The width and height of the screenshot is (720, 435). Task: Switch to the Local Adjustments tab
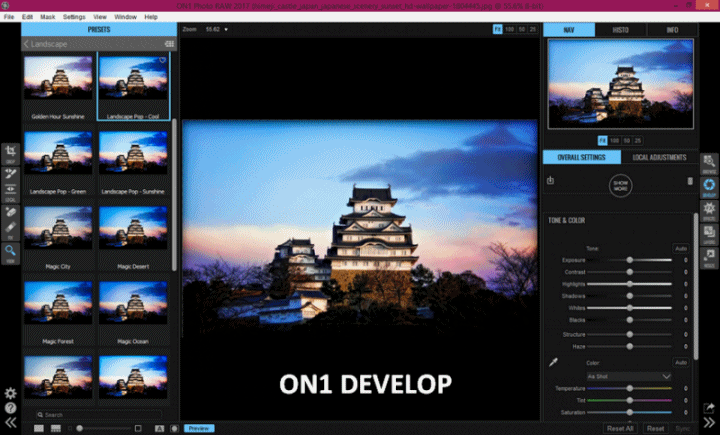[658, 158]
